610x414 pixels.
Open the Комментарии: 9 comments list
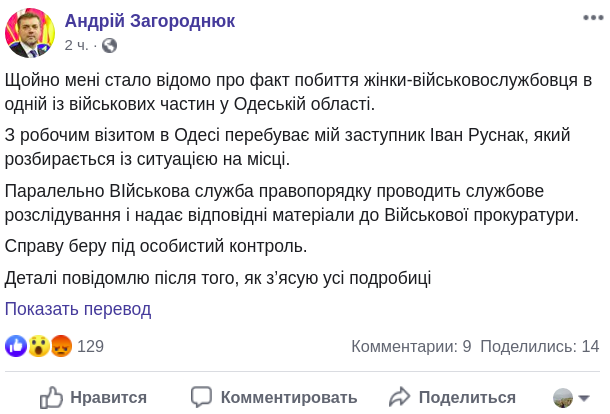pyautogui.click(x=410, y=346)
